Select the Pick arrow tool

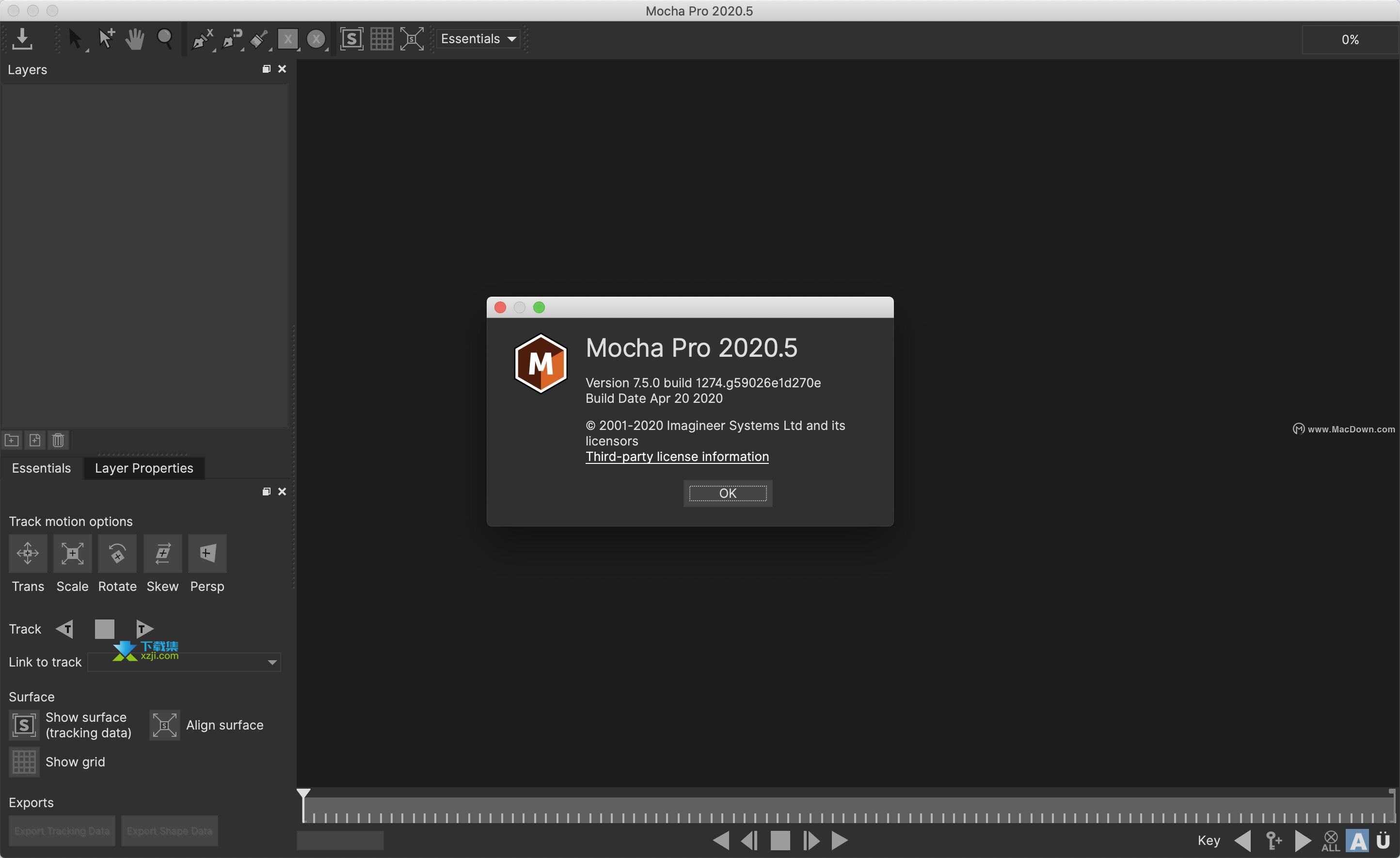pyautogui.click(x=75, y=39)
